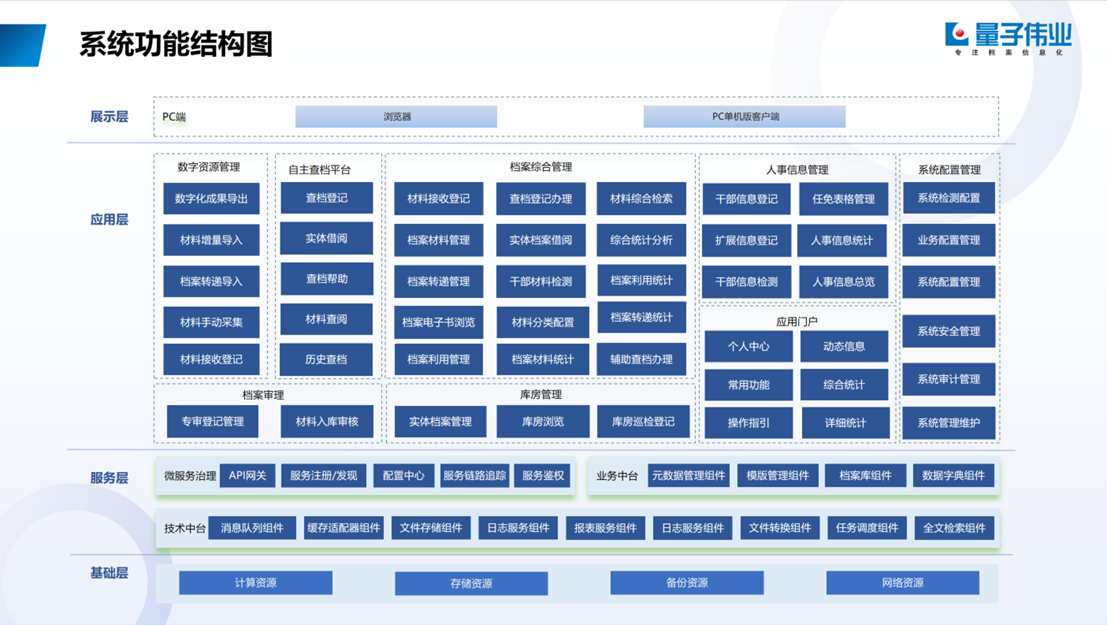Select the 查档登记办理 box
The image size is (1107, 625).
coord(541,199)
